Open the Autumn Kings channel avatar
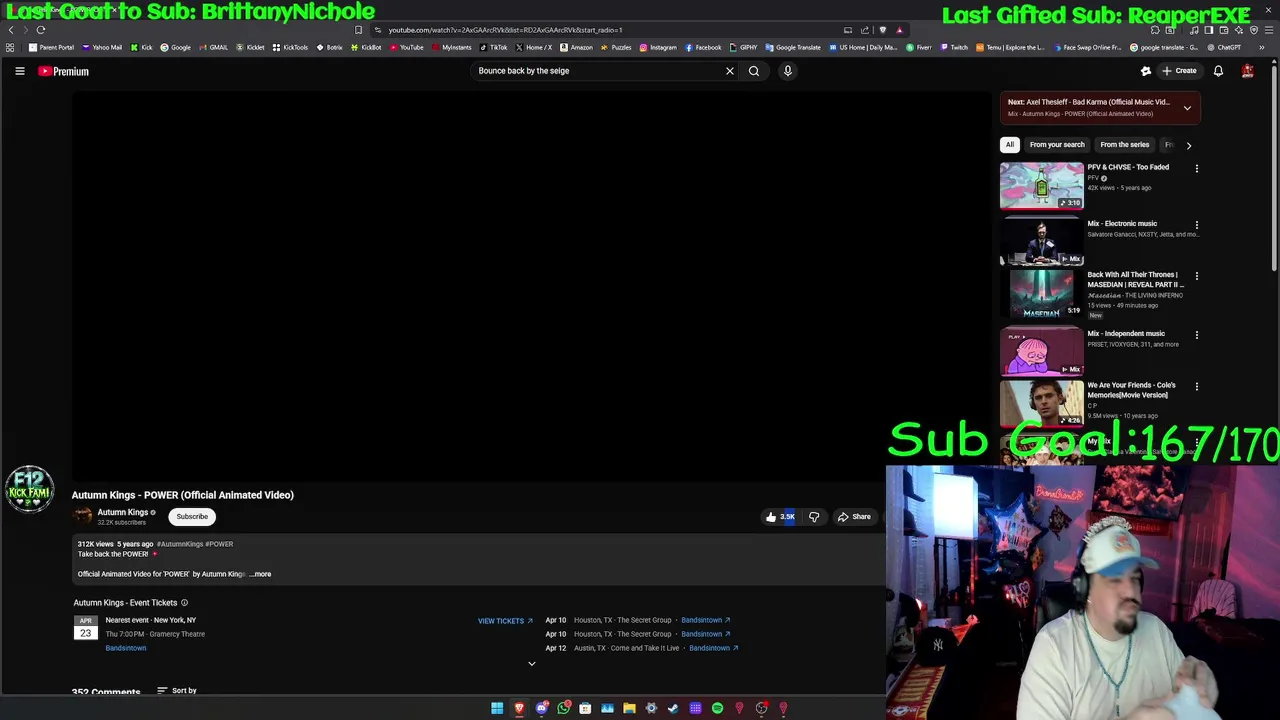The image size is (1280, 720). pyautogui.click(x=82, y=516)
